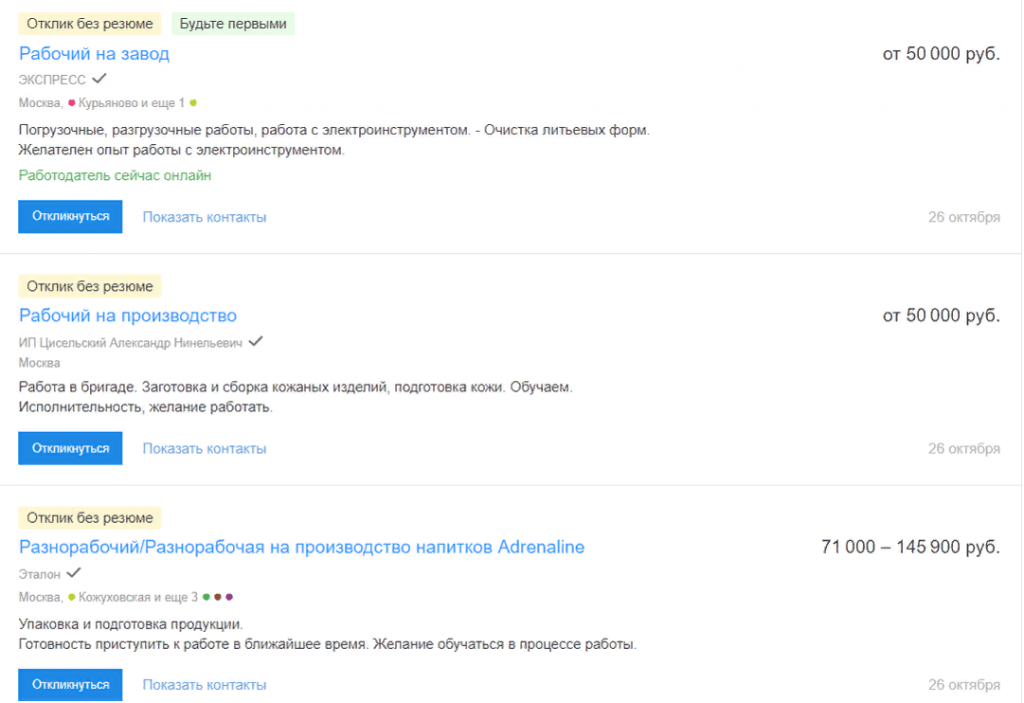The height and width of the screenshot is (703, 1024).
Task: Open 'Рабочий на производство' vacancy
Action: click(x=128, y=316)
